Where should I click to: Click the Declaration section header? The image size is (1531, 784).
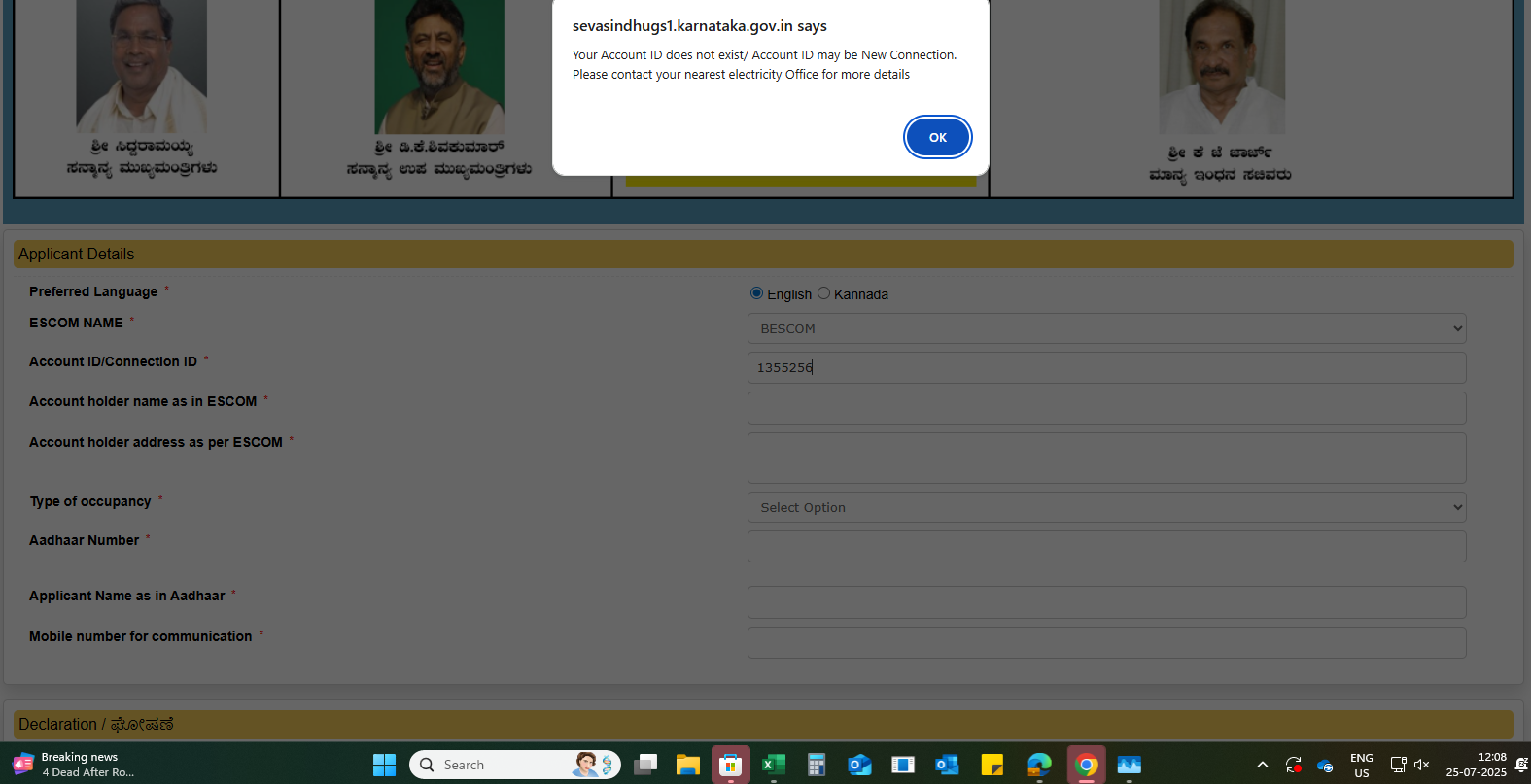[763, 724]
